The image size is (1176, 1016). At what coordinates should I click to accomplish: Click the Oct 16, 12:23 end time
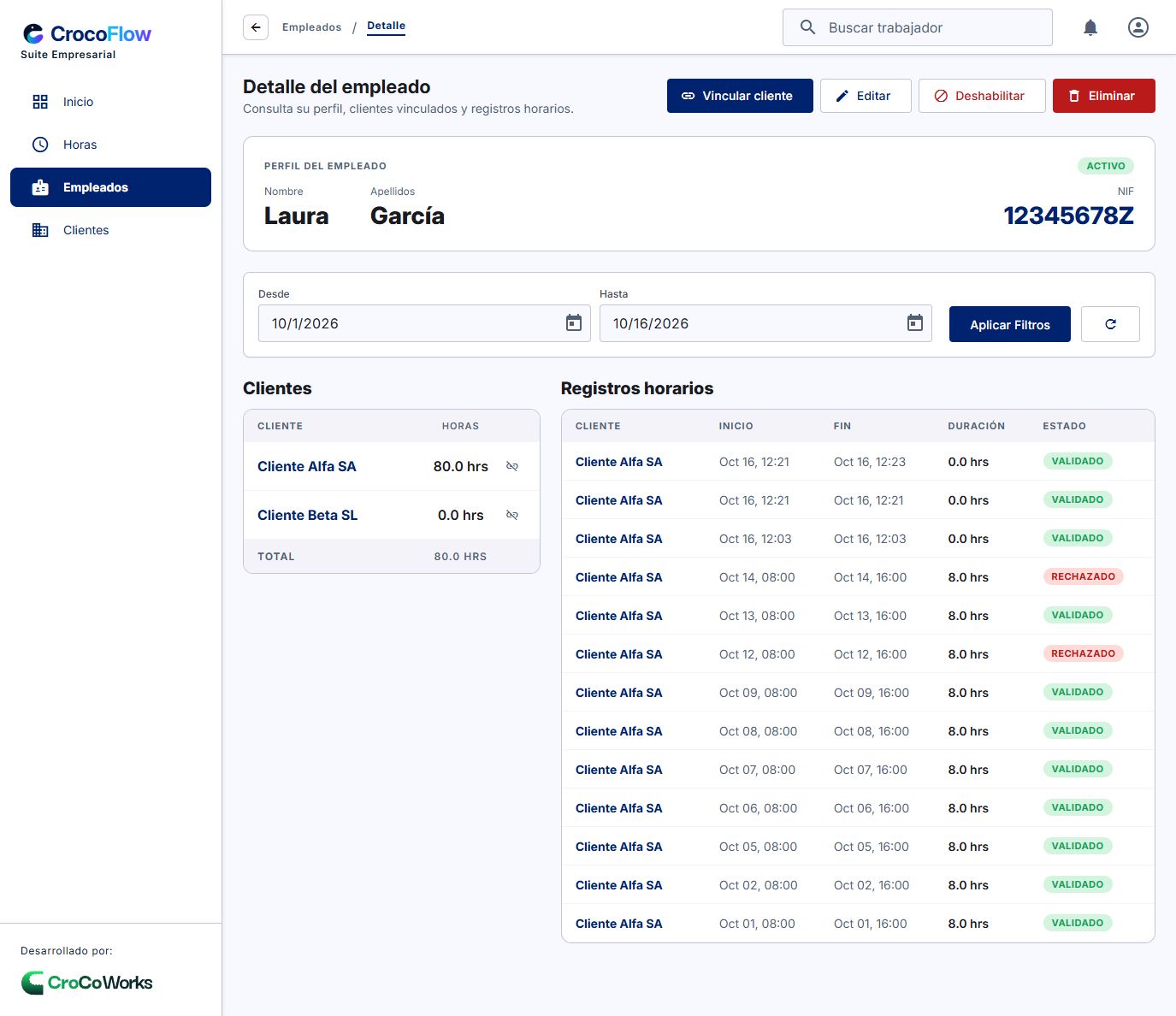click(x=869, y=462)
